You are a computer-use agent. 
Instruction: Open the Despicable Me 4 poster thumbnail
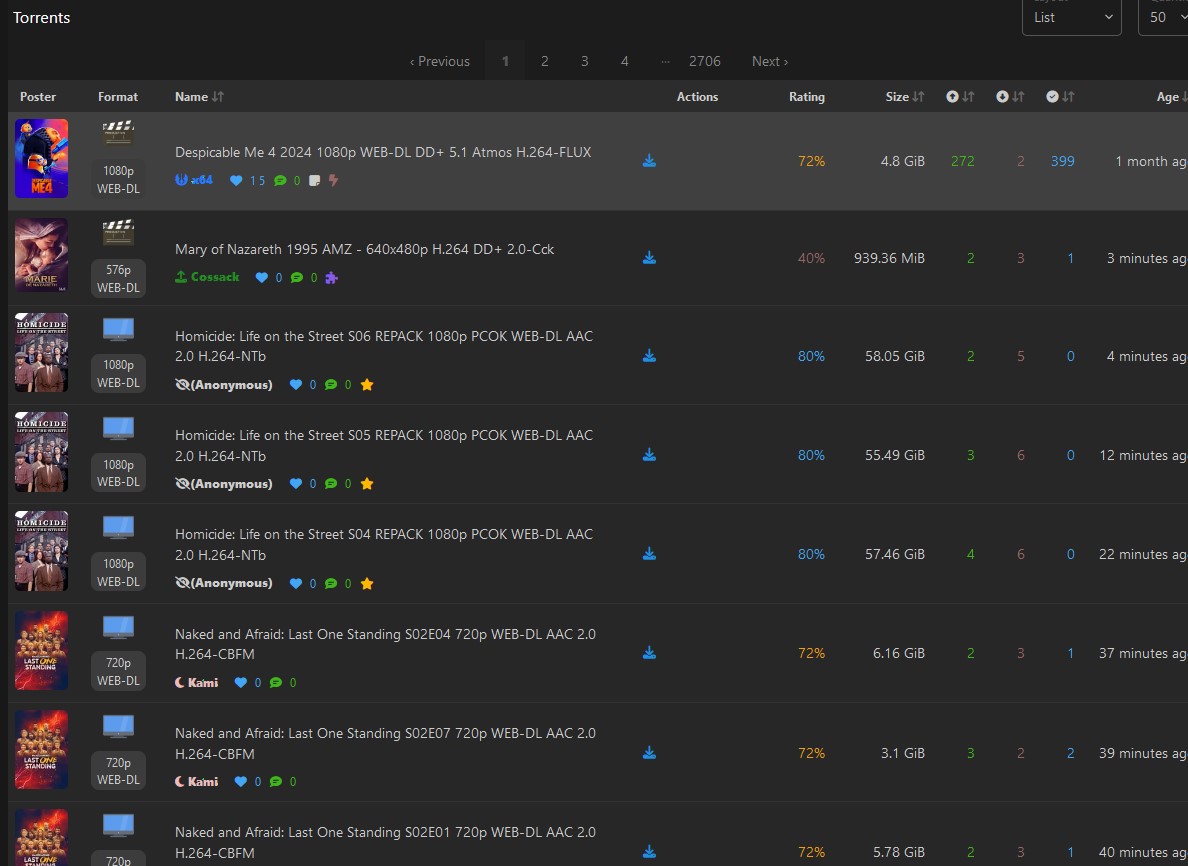42,158
